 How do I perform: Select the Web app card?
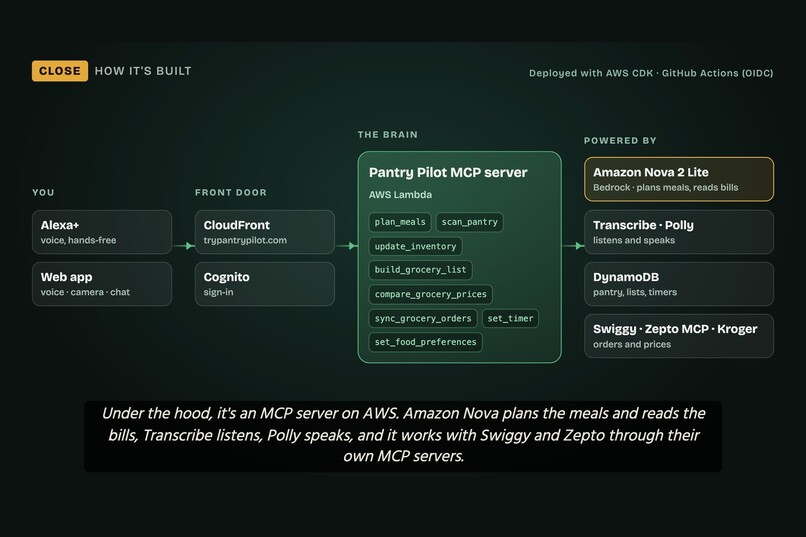point(102,284)
